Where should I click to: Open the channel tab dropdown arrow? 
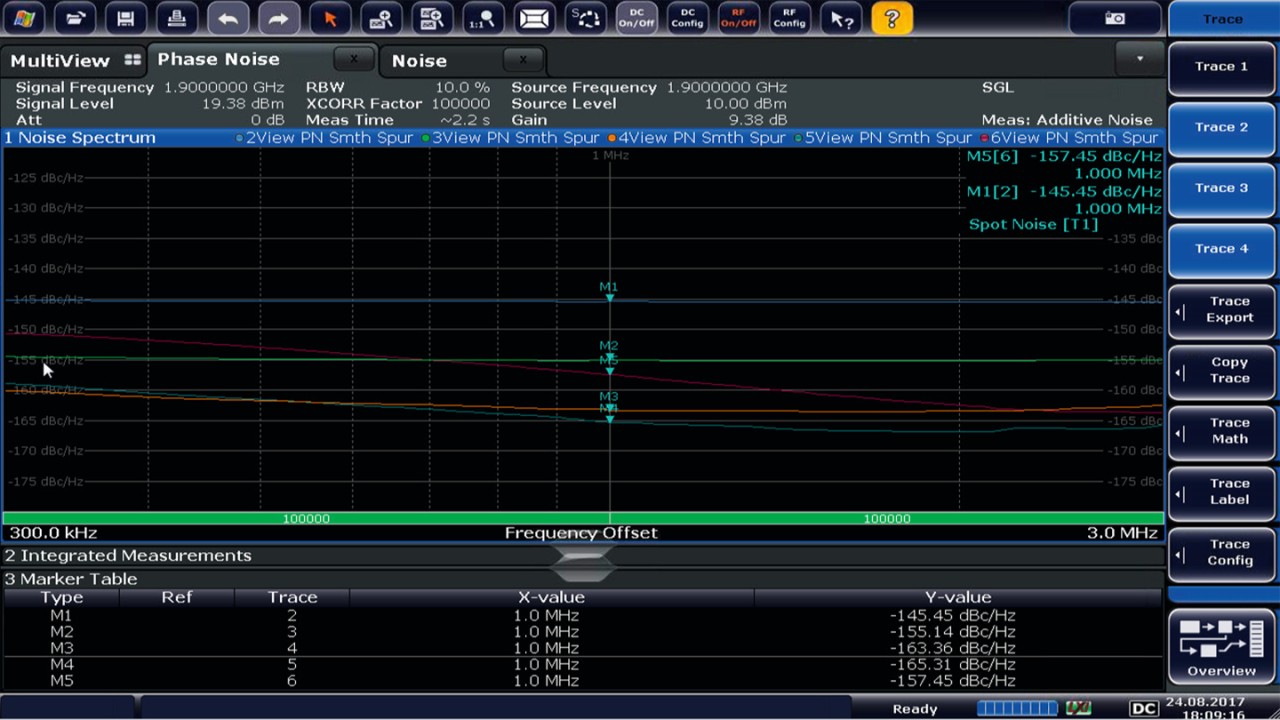(x=1139, y=59)
